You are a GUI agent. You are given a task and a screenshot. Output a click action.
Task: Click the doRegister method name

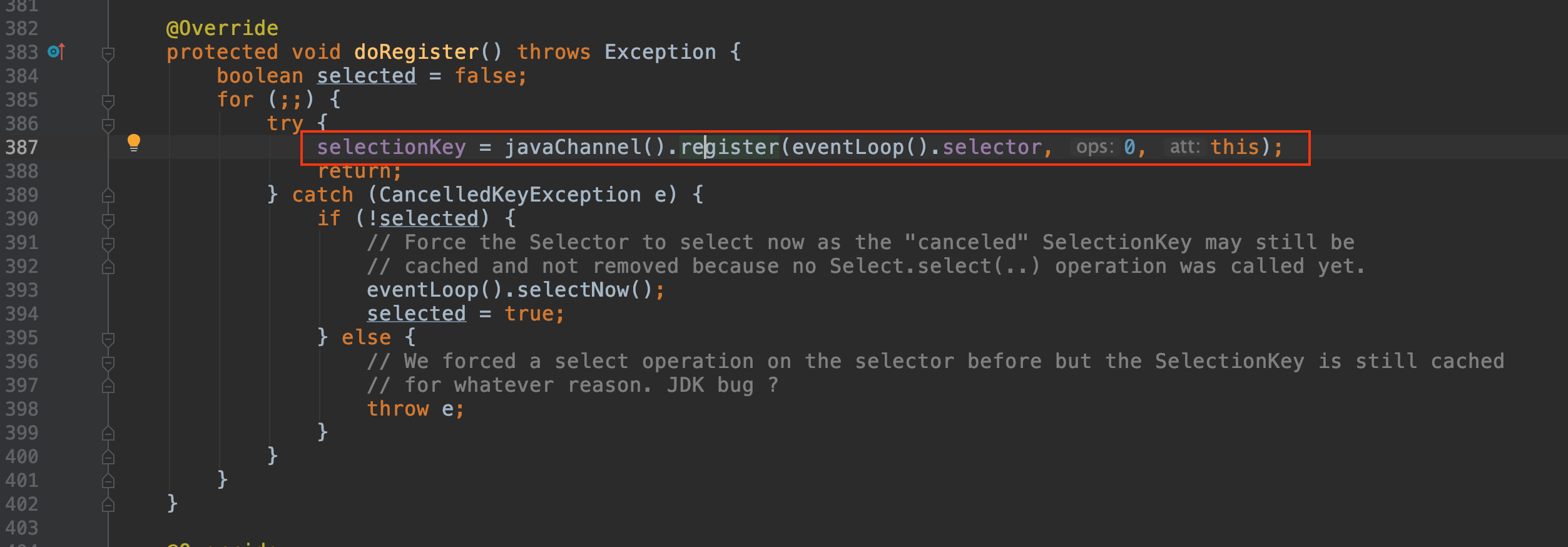tap(416, 52)
